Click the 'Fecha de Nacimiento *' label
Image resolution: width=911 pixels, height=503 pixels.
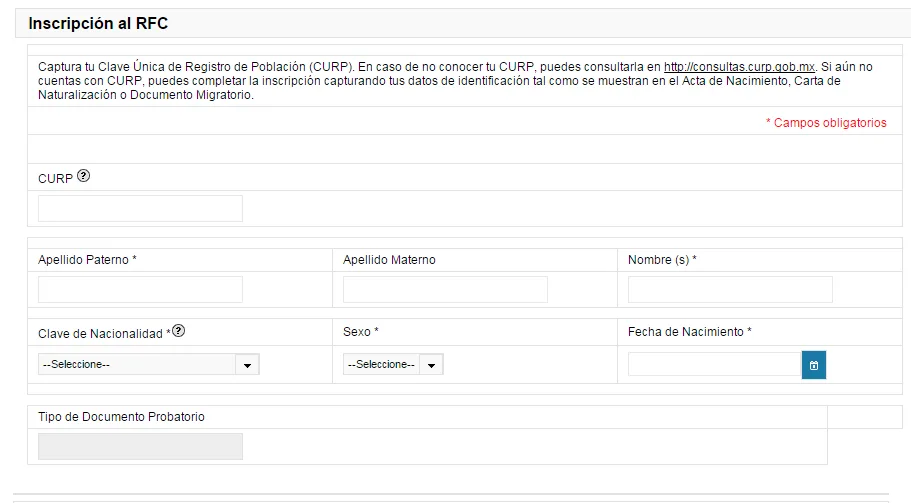point(690,332)
